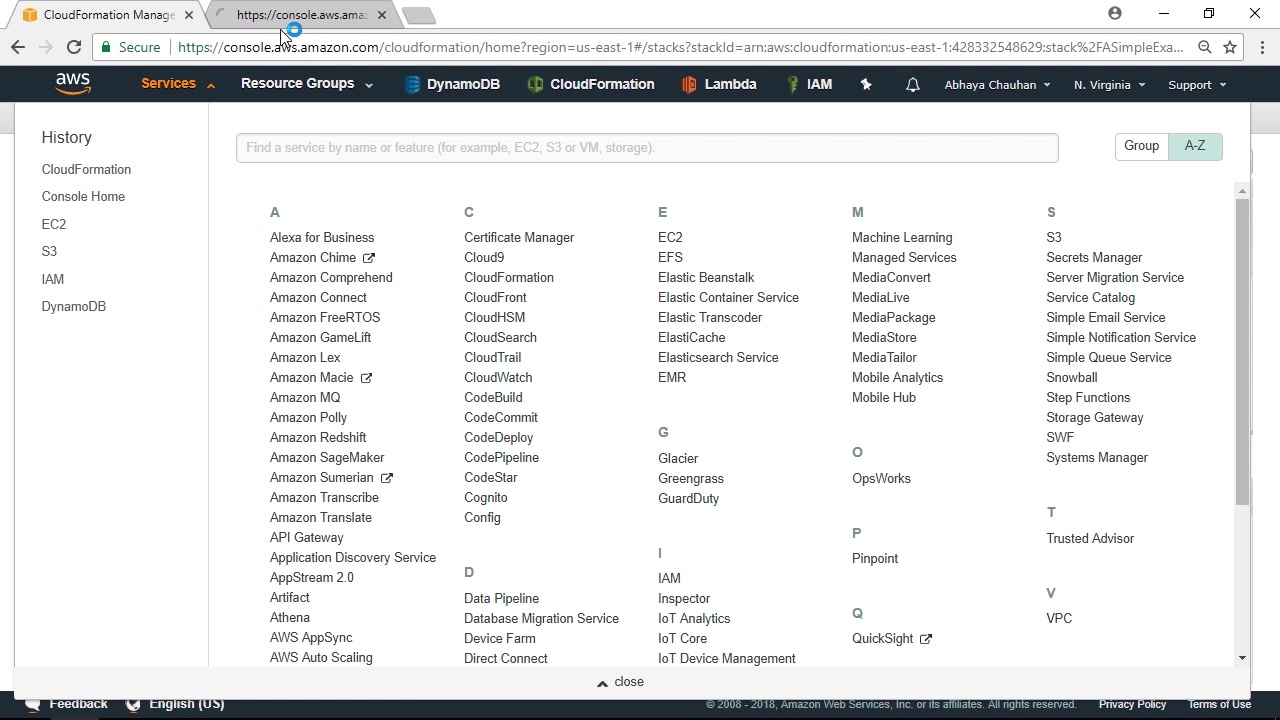Open the DynamoDB shortcut icon in navbar

click(x=412, y=85)
